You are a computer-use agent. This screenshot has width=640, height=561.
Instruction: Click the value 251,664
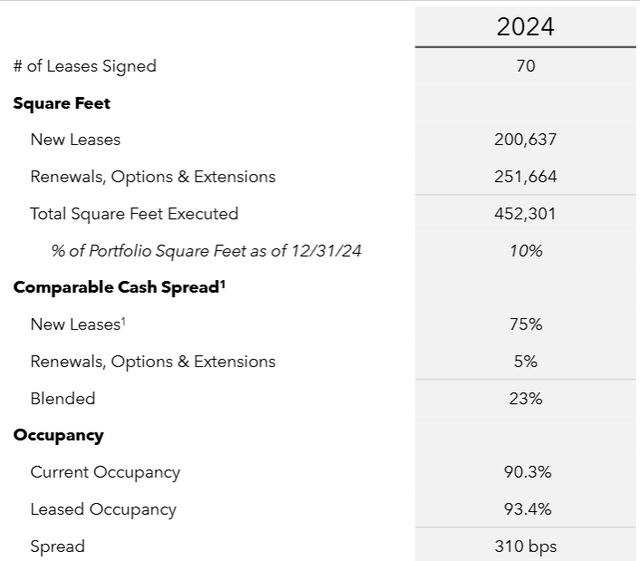coord(525,177)
